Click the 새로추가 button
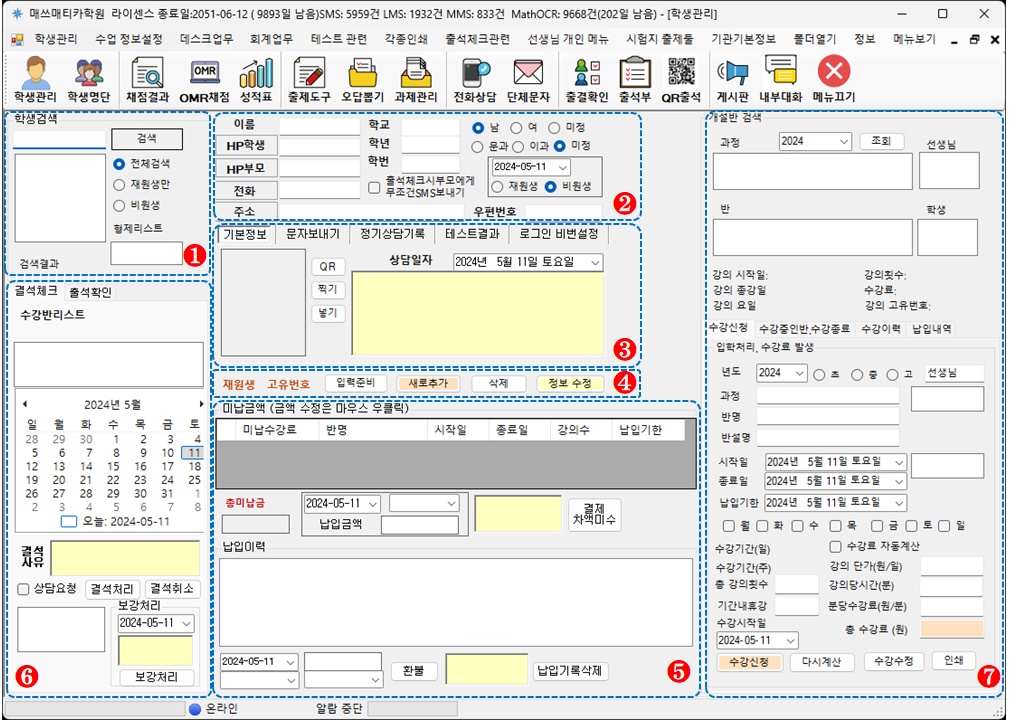 coord(427,383)
